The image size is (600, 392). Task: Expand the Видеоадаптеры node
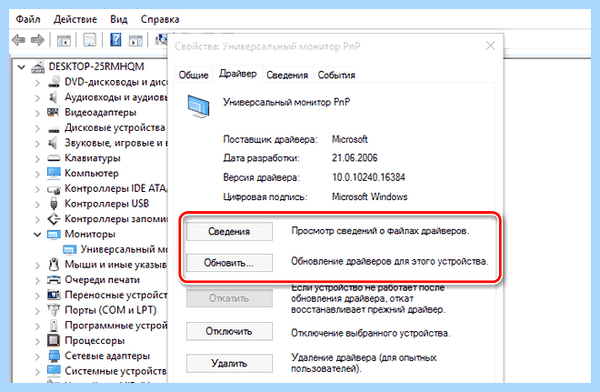[37, 113]
